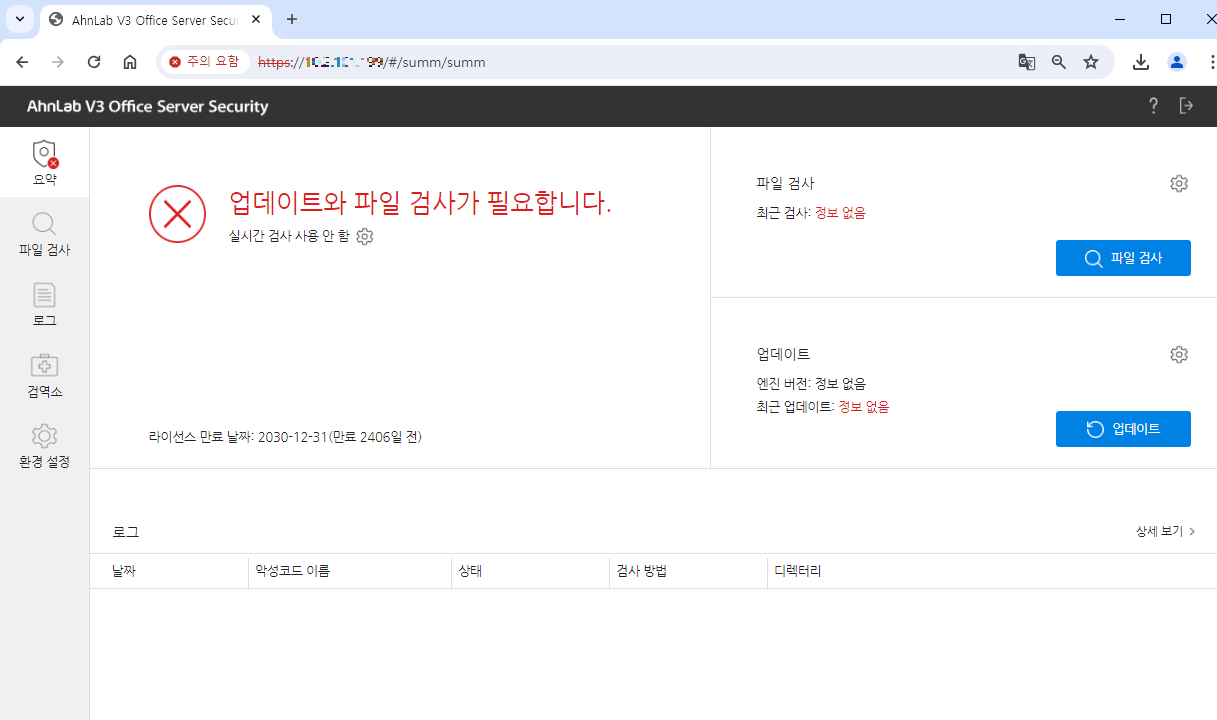Bookmark this page with the star
Image resolution: width=1217 pixels, height=720 pixels.
tap(1091, 62)
